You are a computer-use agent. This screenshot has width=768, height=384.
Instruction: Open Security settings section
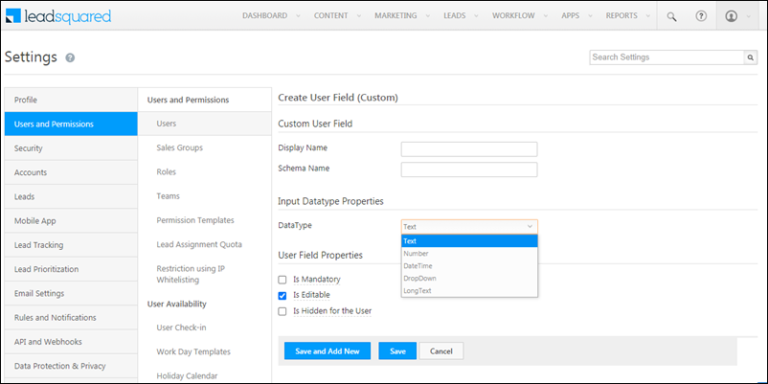point(71,148)
